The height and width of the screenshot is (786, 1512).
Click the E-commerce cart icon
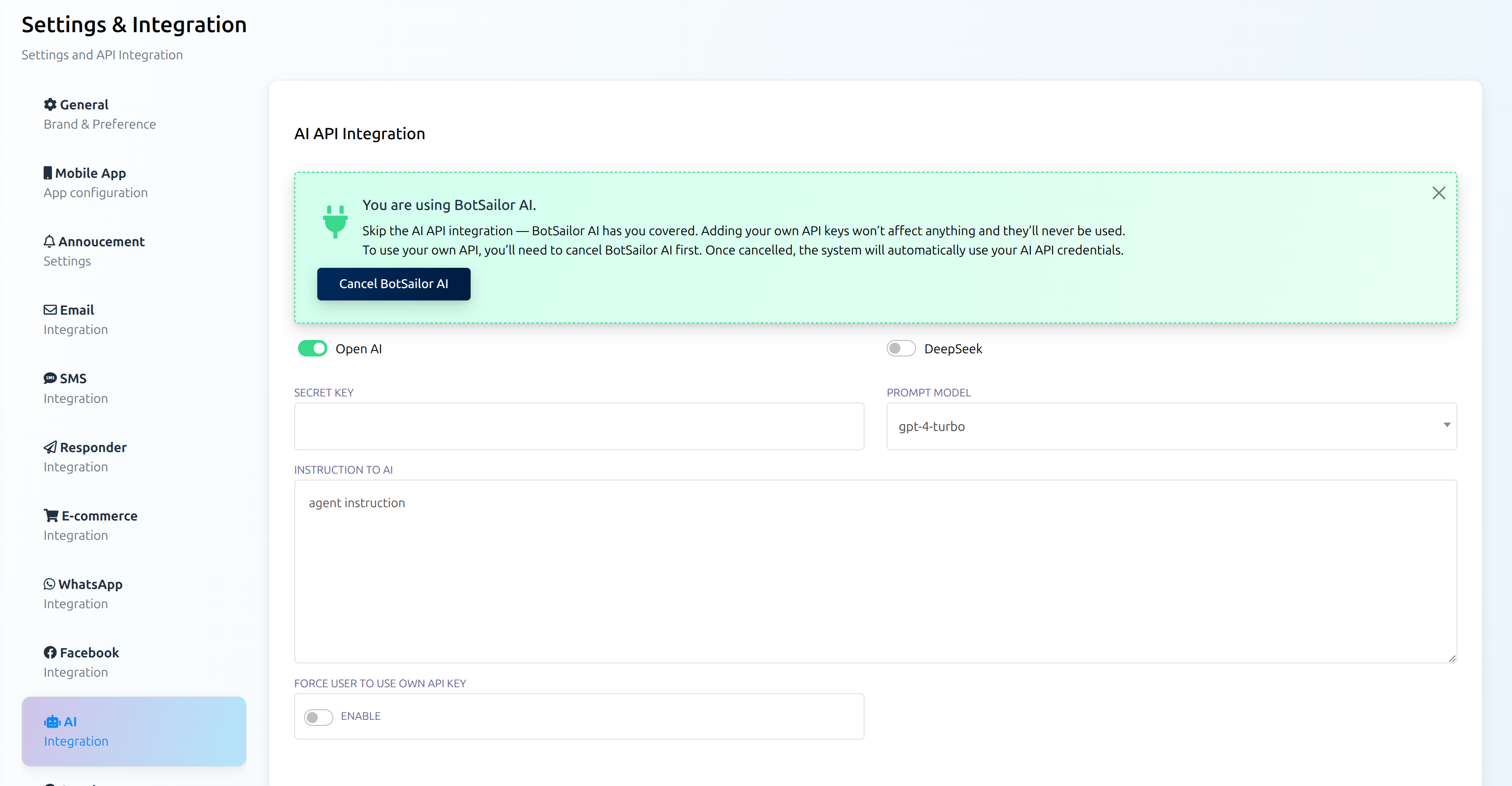click(51, 516)
